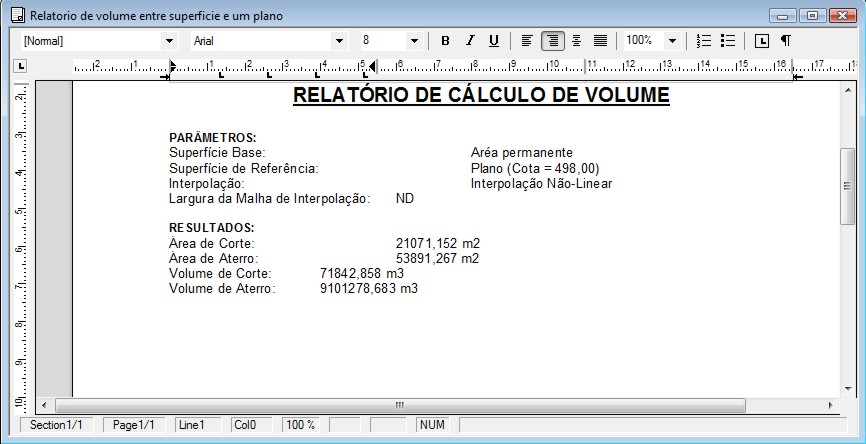Insert a numbered list
The height and width of the screenshot is (444, 866).
[x=704, y=41]
